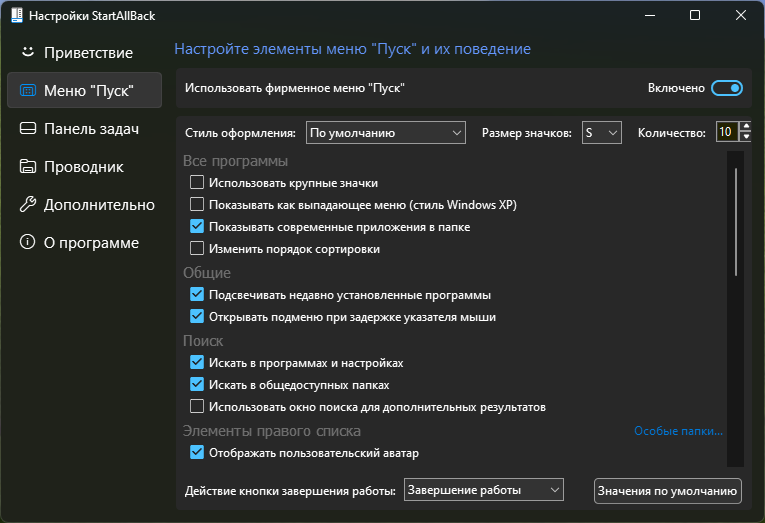This screenshot has height=523, width=765.
Task: Open the Особые папки link
Action: tap(677, 431)
